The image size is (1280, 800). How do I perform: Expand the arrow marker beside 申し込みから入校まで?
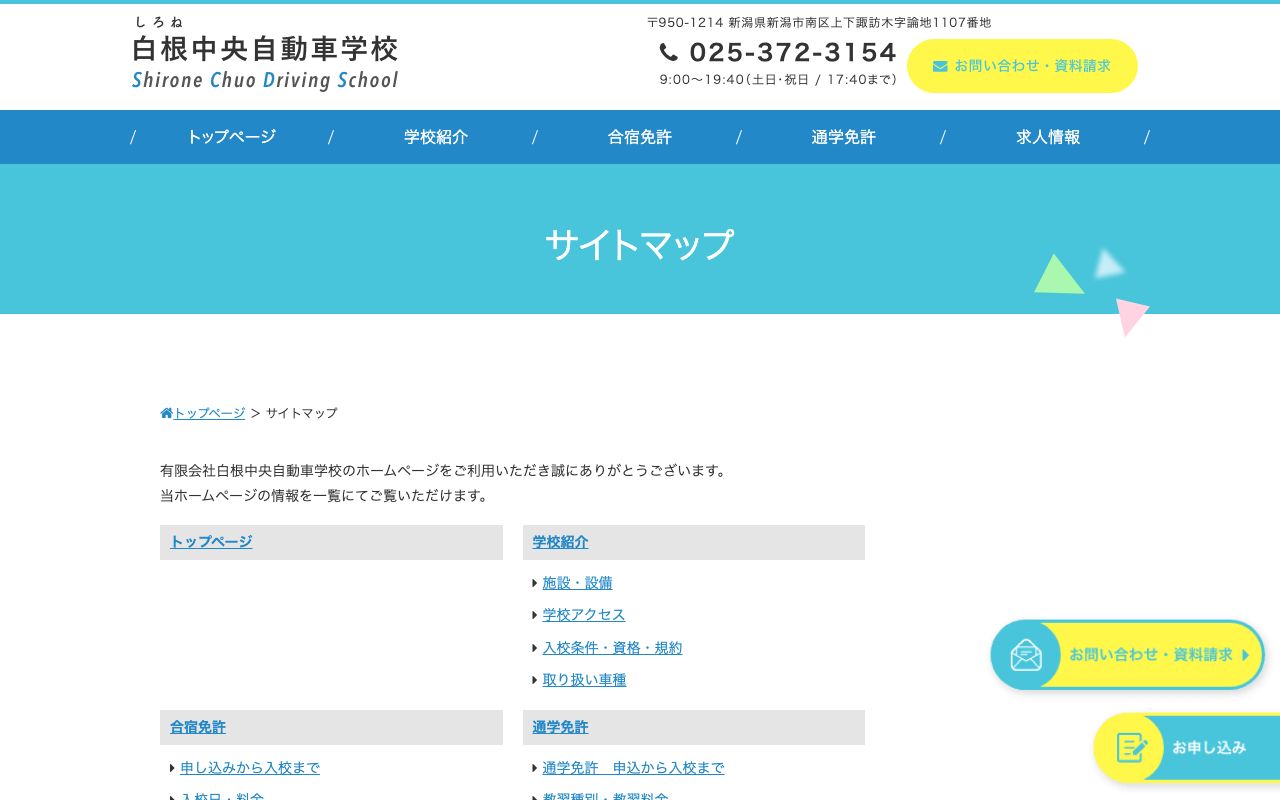pyautogui.click(x=173, y=767)
